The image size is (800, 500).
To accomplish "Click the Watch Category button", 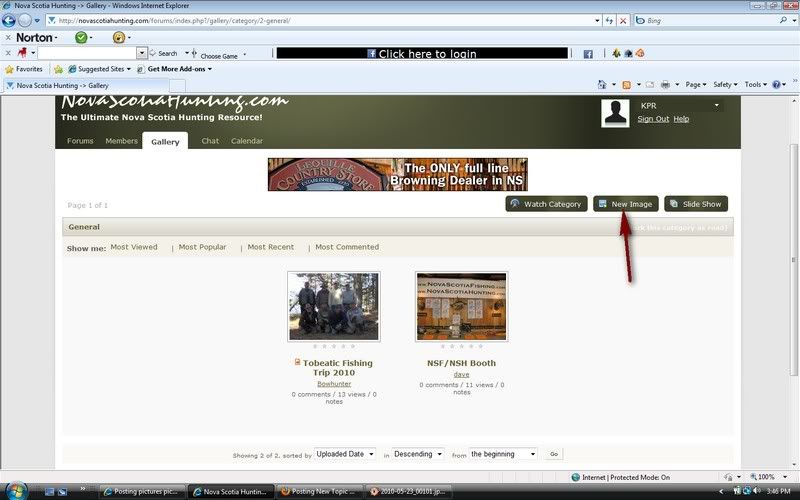I will pyautogui.click(x=546, y=204).
